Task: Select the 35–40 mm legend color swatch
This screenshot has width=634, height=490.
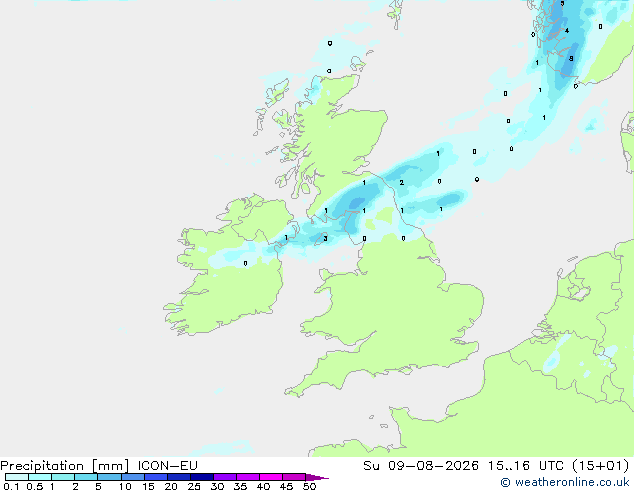Action: (247, 477)
